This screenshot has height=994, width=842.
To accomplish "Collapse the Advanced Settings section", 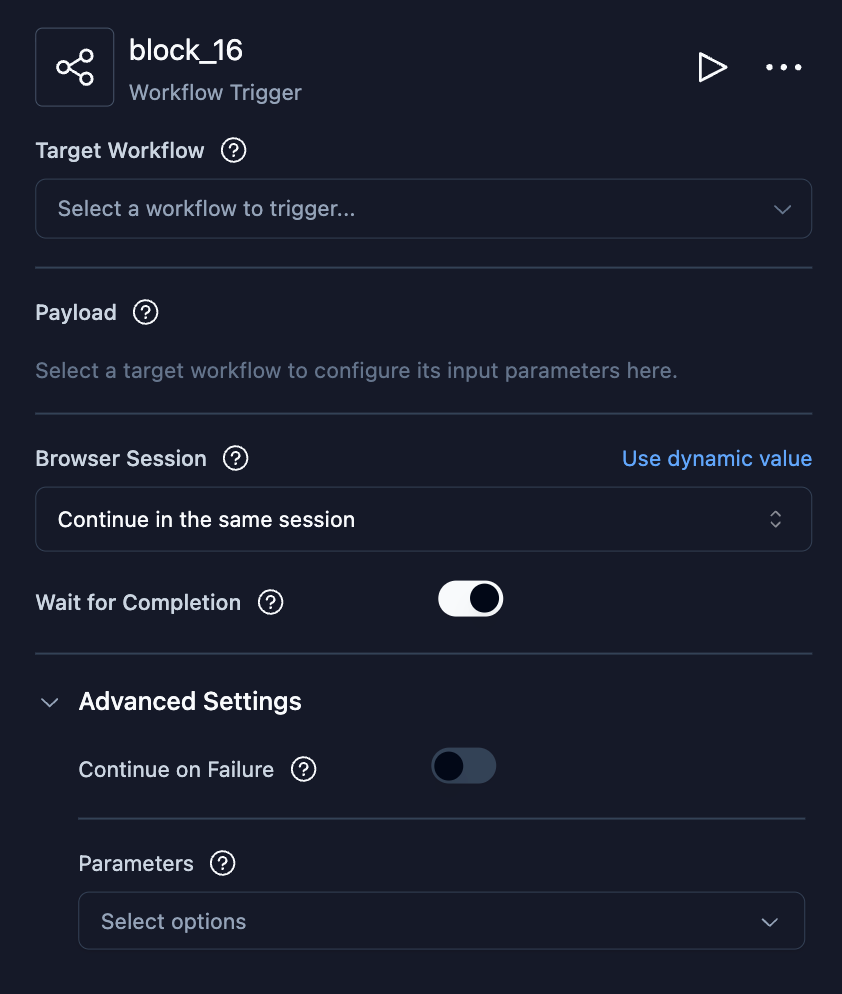I will [x=49, y=702].
